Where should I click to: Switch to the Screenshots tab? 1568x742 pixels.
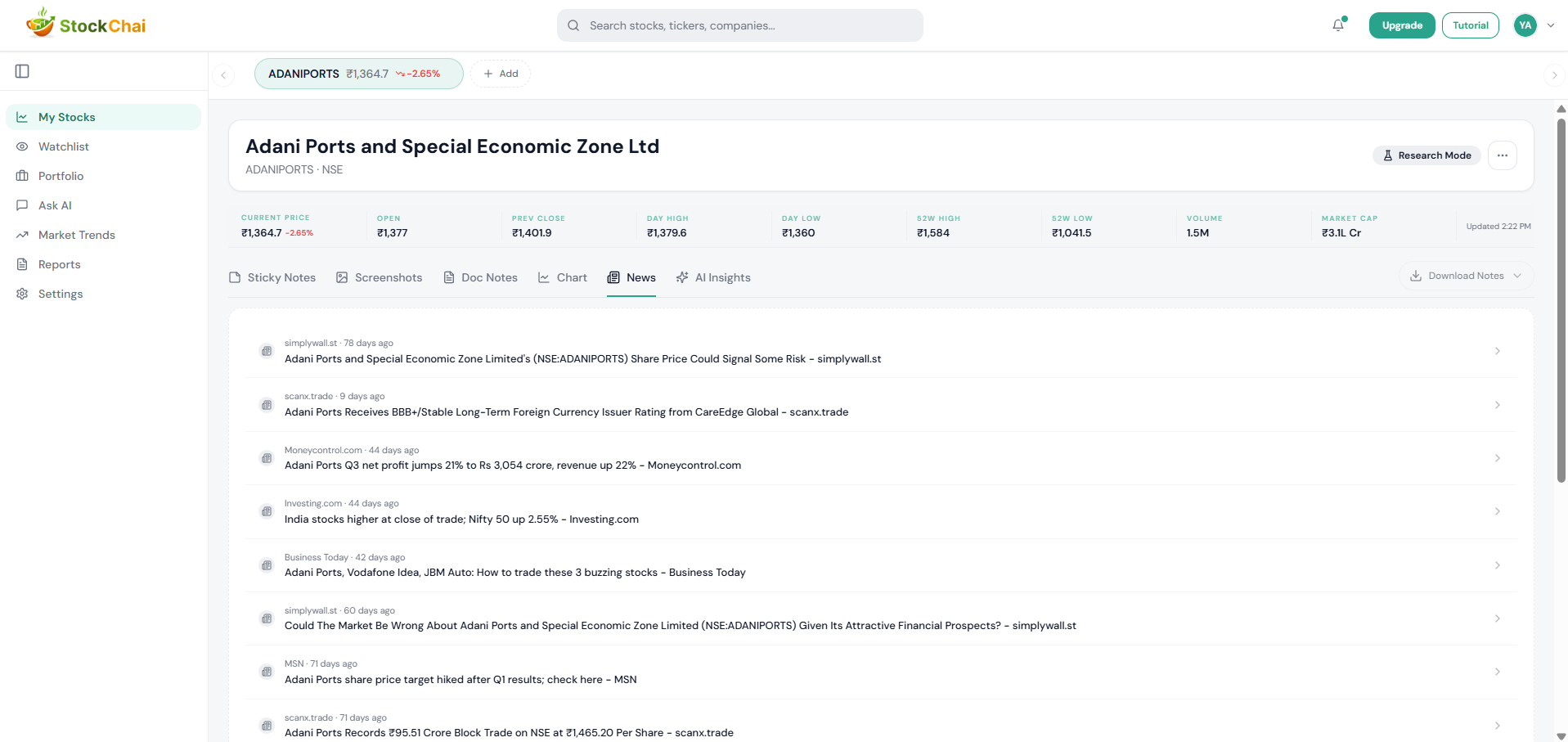click(380, 278)
